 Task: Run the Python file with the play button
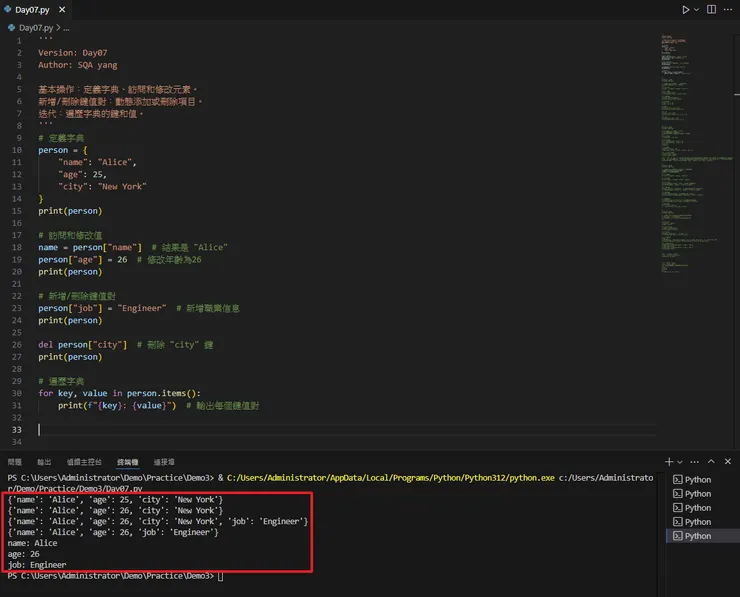[685, 9]
